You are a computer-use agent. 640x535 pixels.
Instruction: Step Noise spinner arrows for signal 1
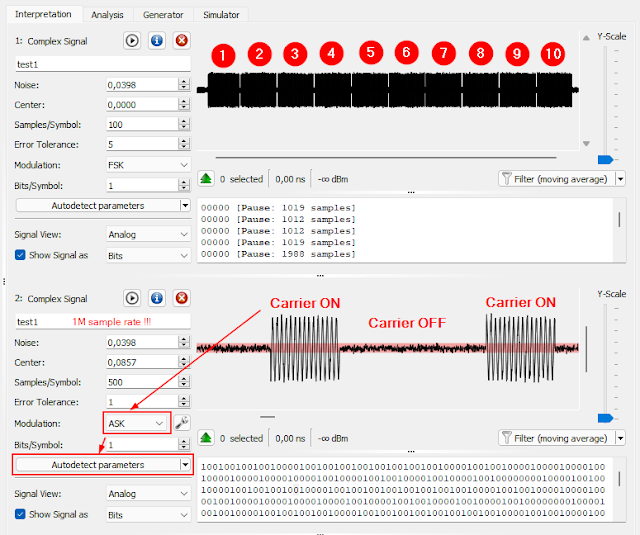pos(184,85)
